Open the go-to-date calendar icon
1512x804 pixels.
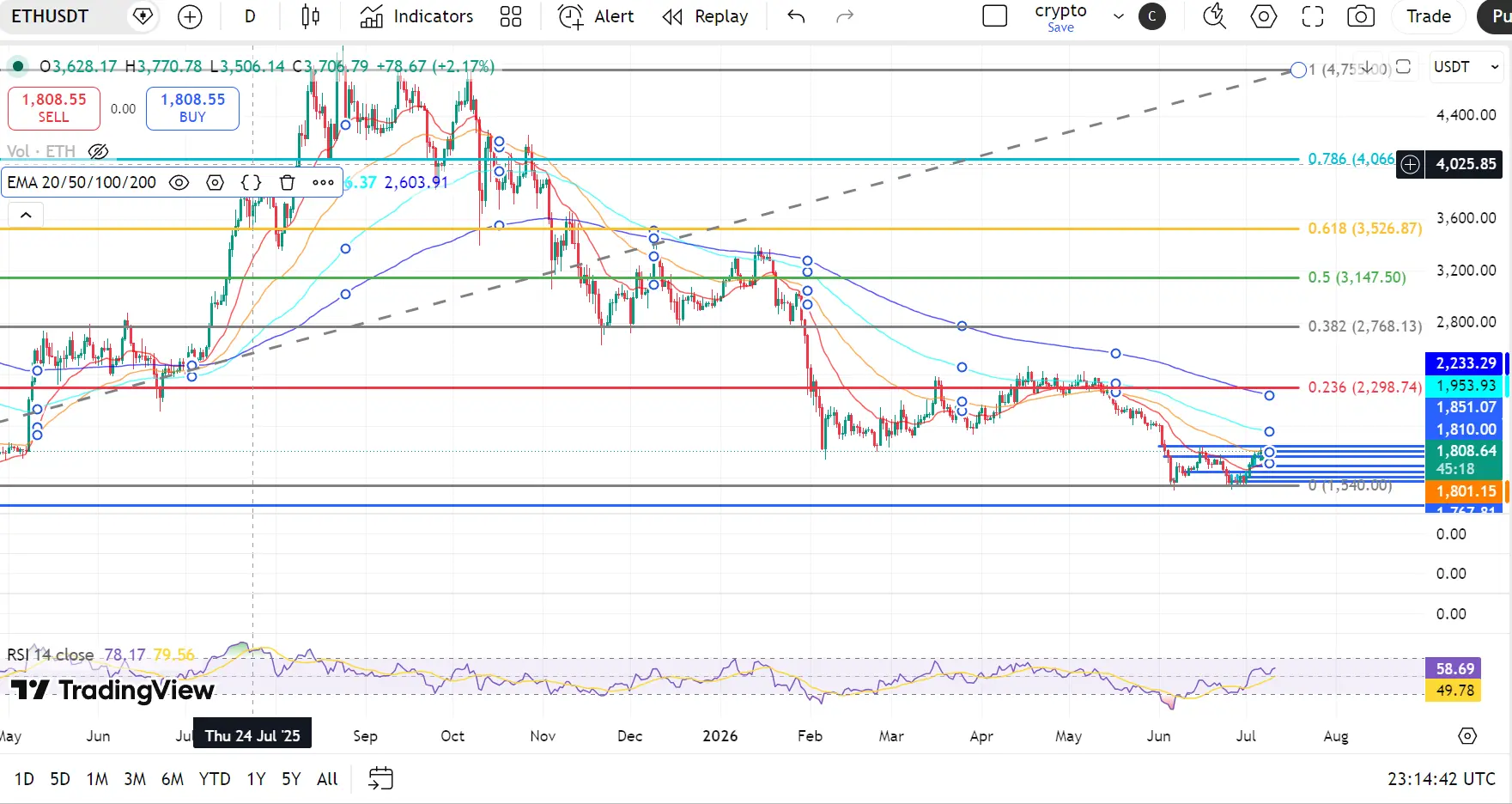coord(380,778)
